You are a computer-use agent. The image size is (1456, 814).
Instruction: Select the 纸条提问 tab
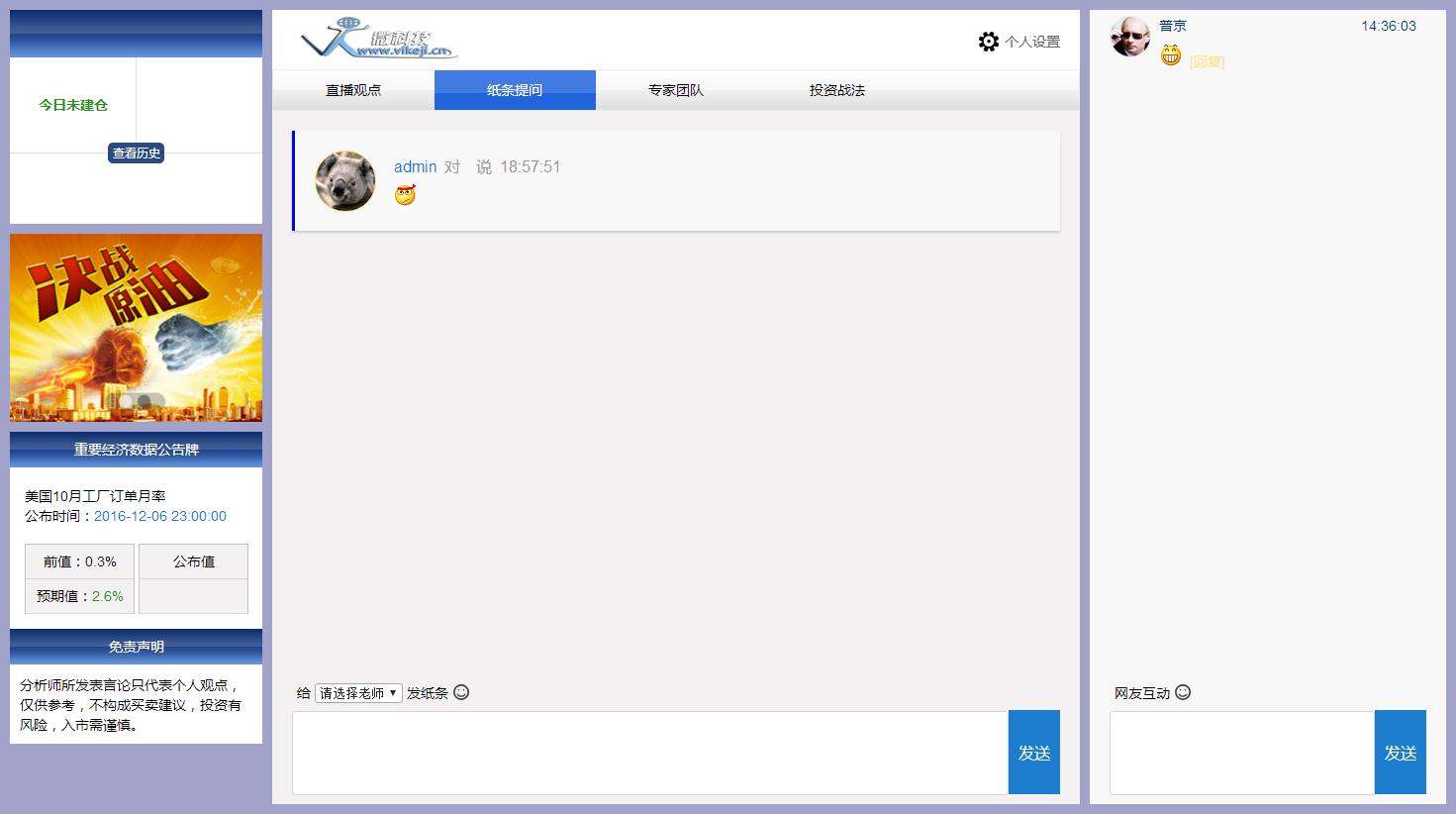tap(515, 90)
